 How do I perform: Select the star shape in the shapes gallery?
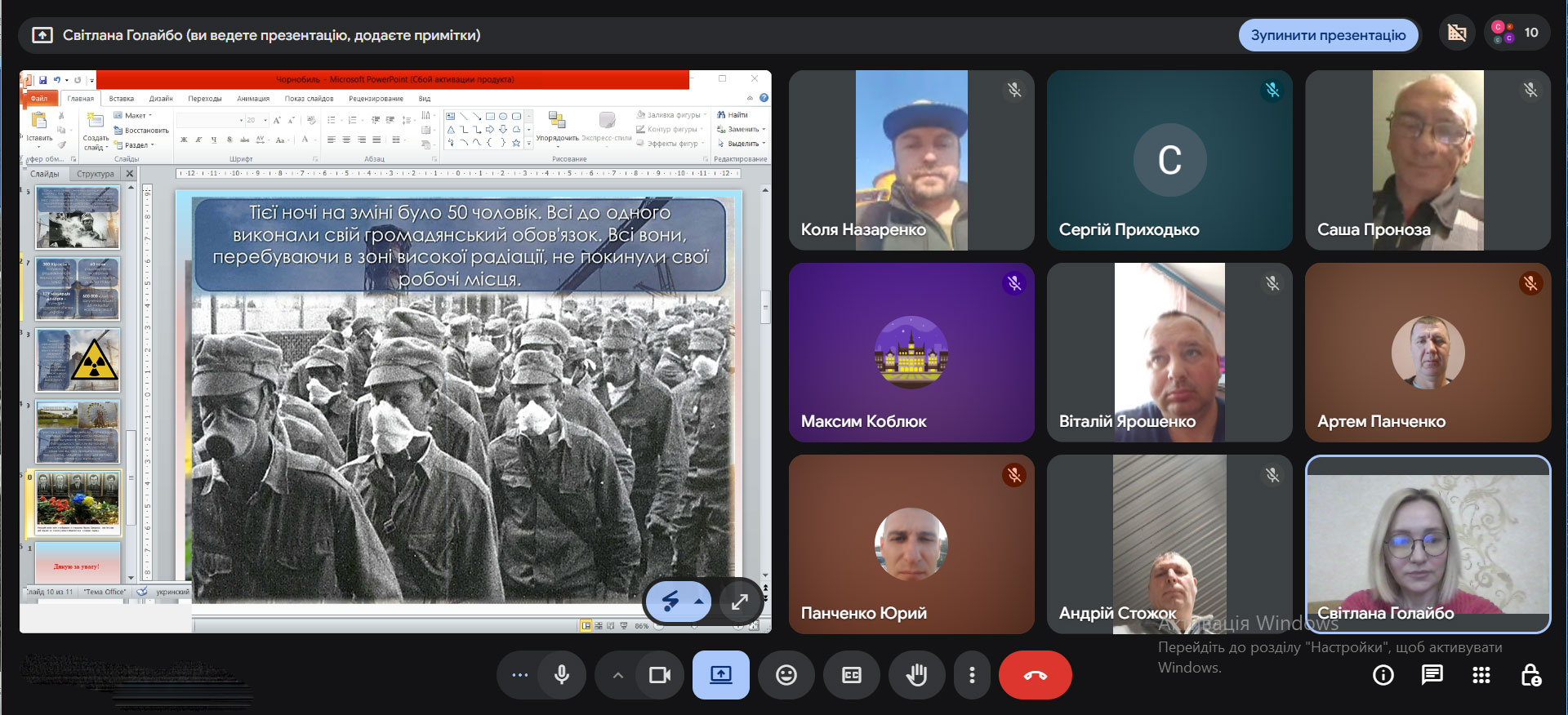coord(516,142)
